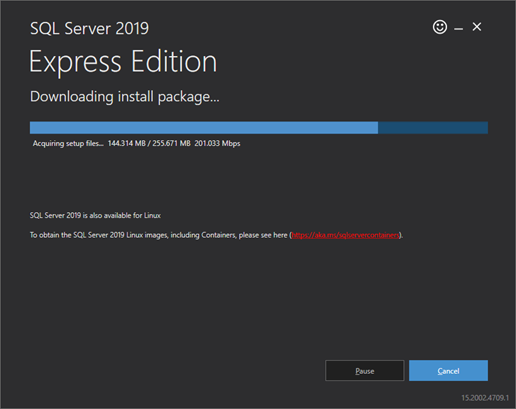The width and height of the screenshot is (516, 409).
Task: Click the 201.033 Mbps download speed
Action: point(217,143)
